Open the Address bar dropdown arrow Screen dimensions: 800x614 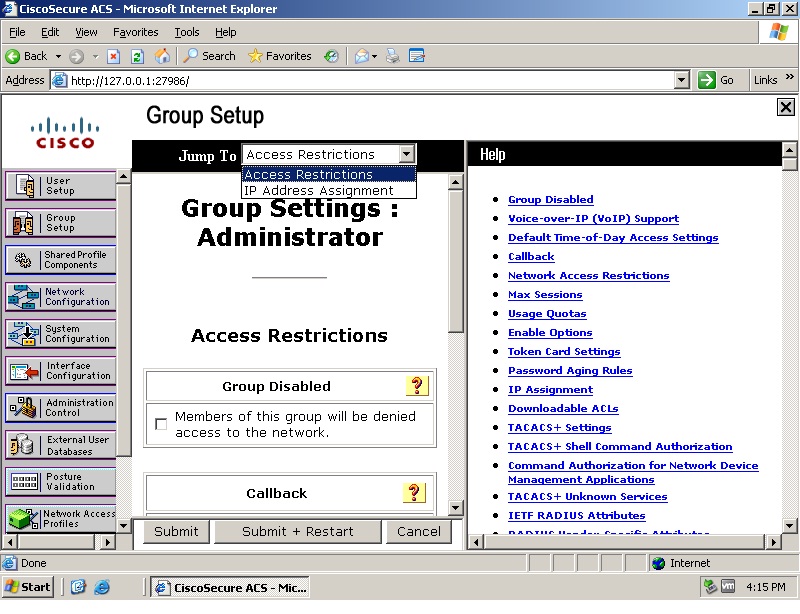point(682,80)
